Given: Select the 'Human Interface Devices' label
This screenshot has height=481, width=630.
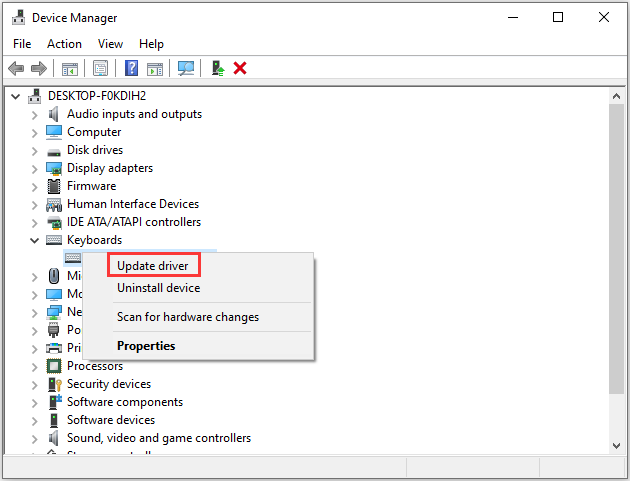Looking at the screenshot, I should (133, 204).
